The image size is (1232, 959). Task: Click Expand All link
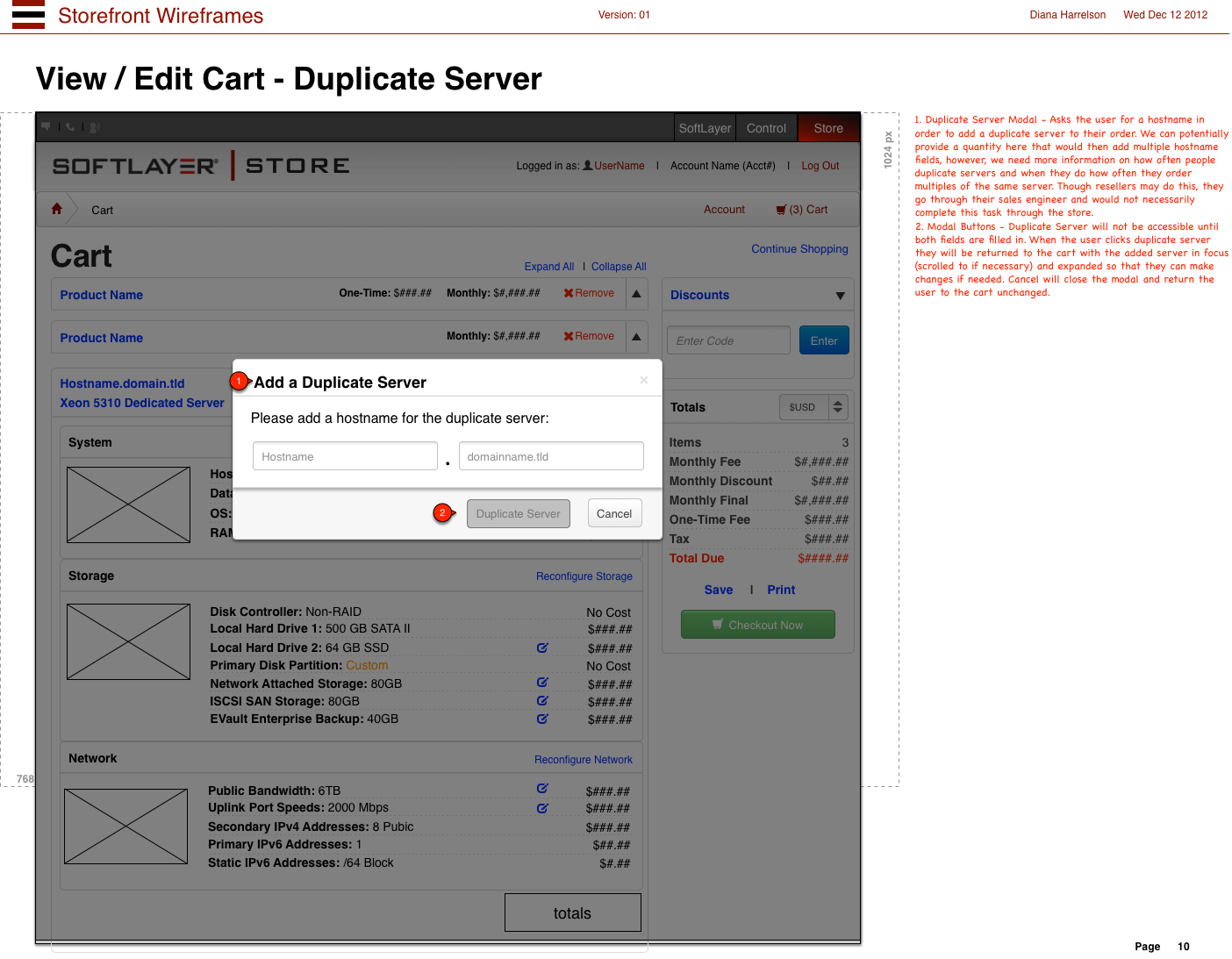[549, 267]
